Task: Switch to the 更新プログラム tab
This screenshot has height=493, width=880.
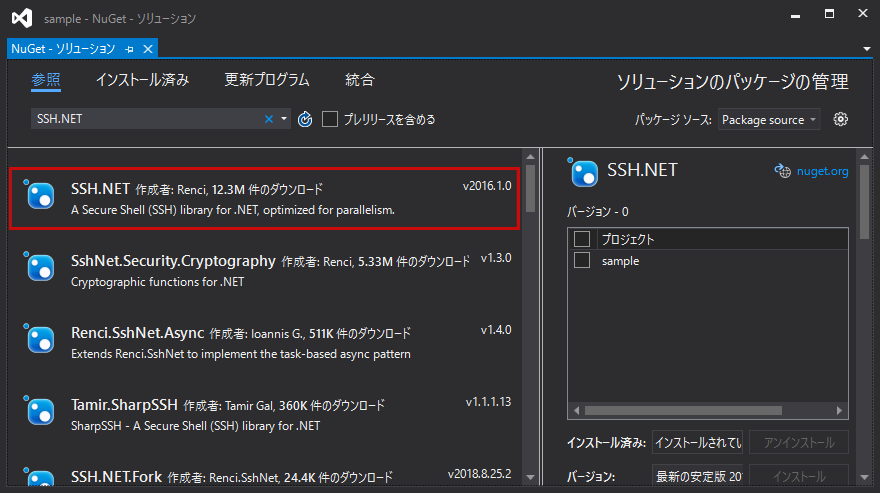Action: [267, 80]
